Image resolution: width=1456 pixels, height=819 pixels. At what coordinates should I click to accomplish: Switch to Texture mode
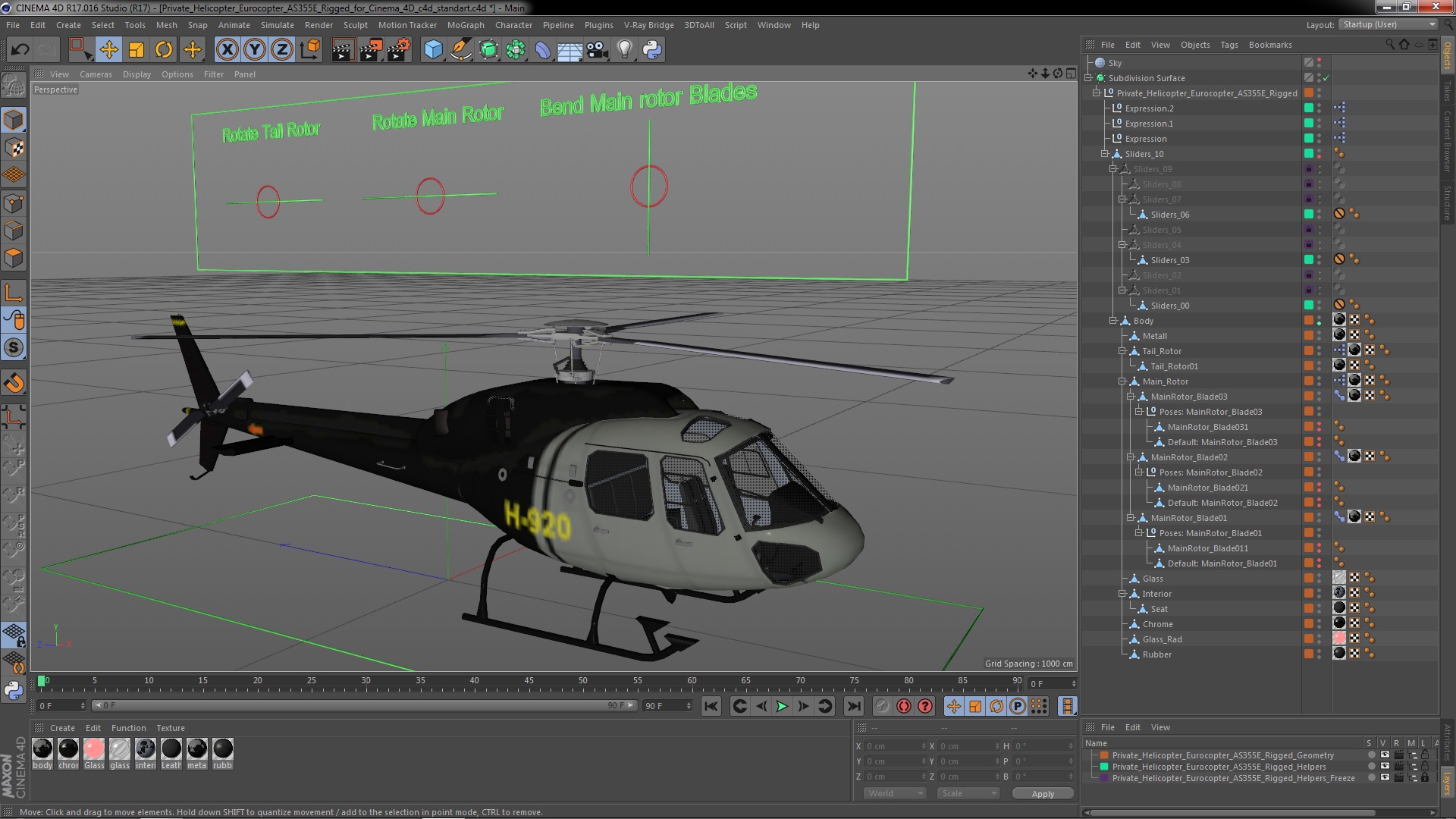coord(14,148)
